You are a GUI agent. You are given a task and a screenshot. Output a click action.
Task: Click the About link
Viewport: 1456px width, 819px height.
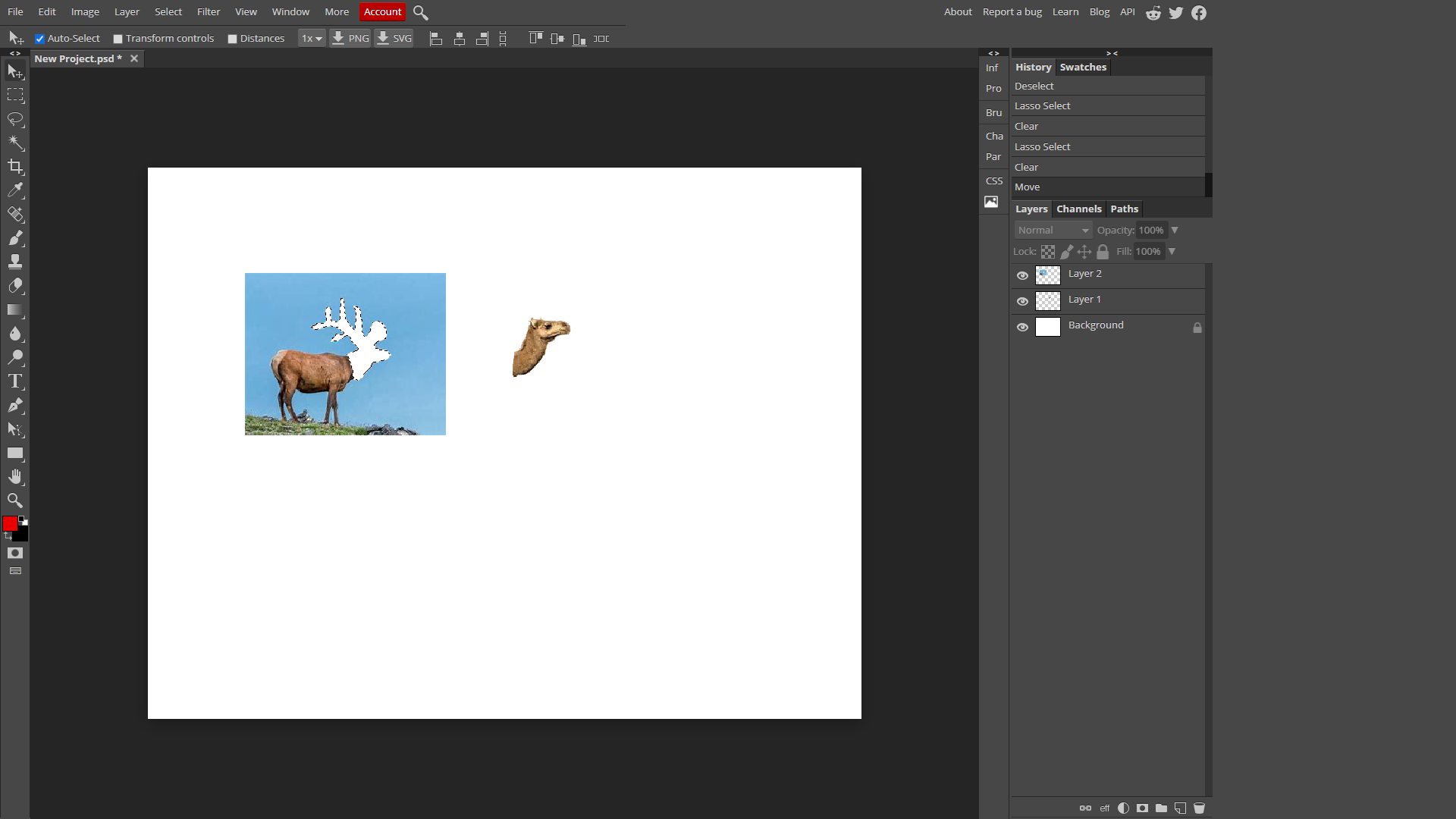pos(958,11)
